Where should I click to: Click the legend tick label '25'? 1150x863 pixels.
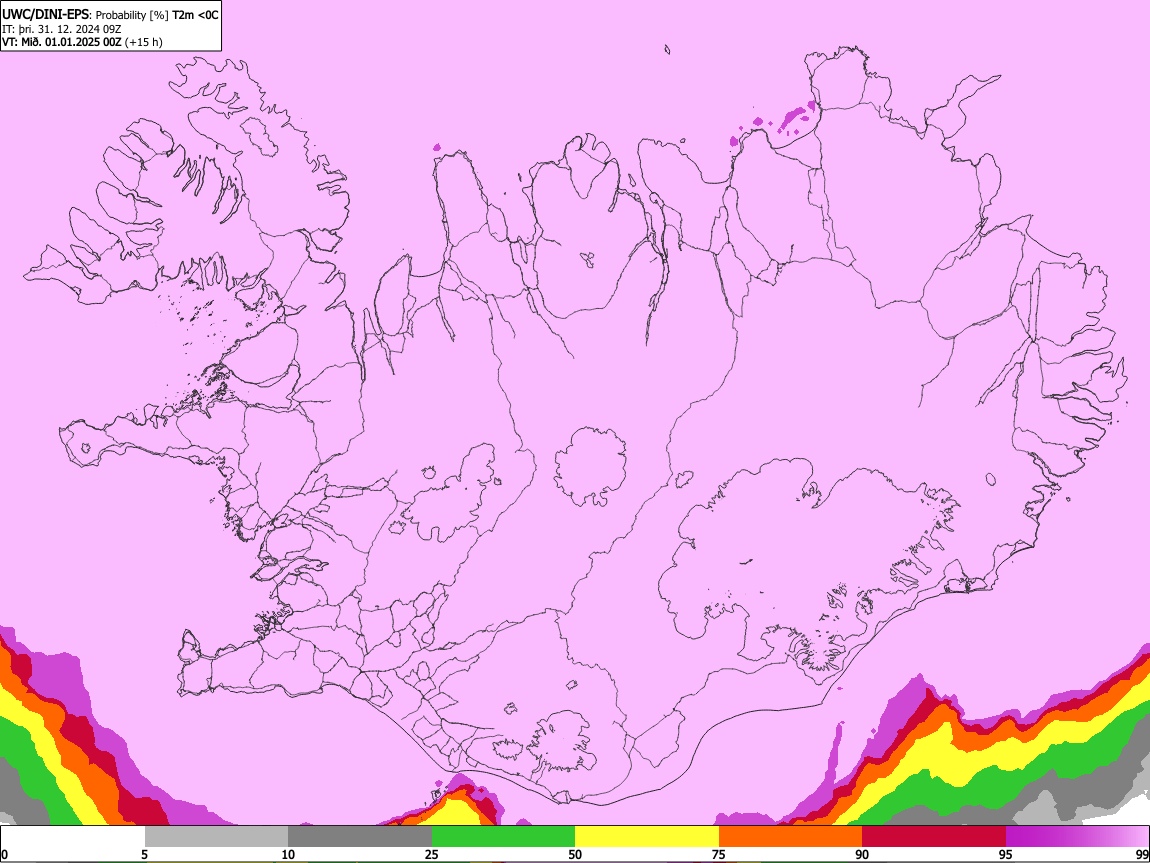(432, 854)
